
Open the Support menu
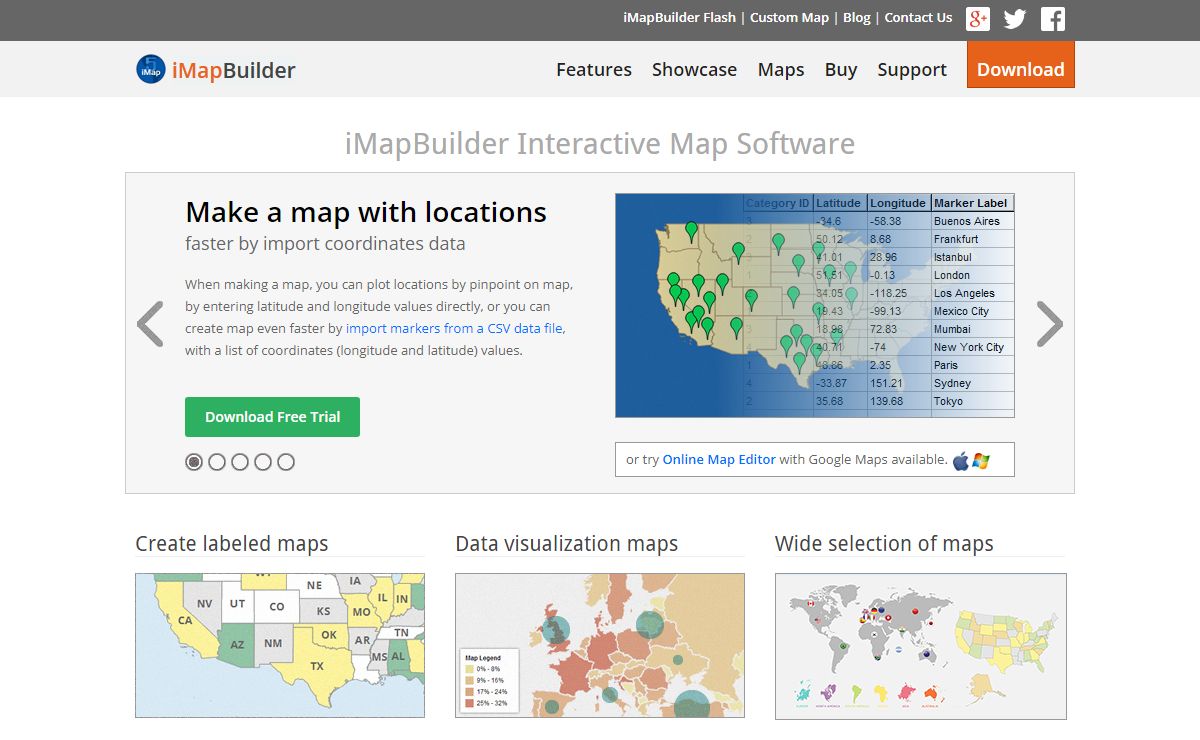[x=912, y=70]
